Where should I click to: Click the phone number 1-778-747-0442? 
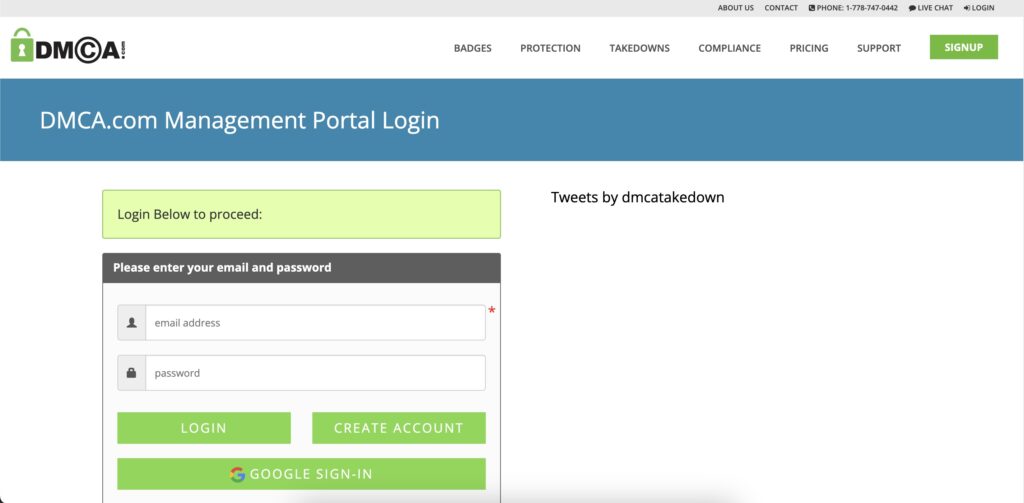[871, 8]
